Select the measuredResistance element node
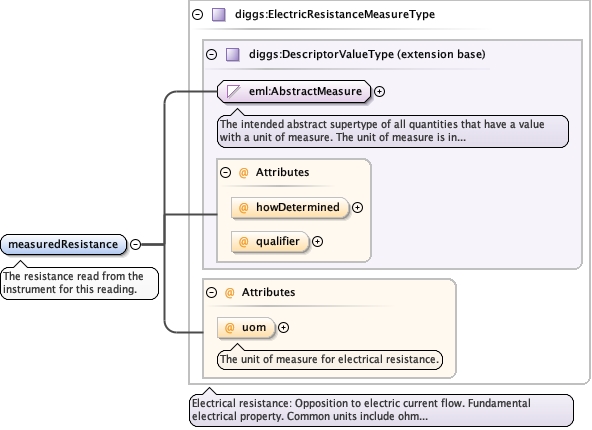 (63, 244)
